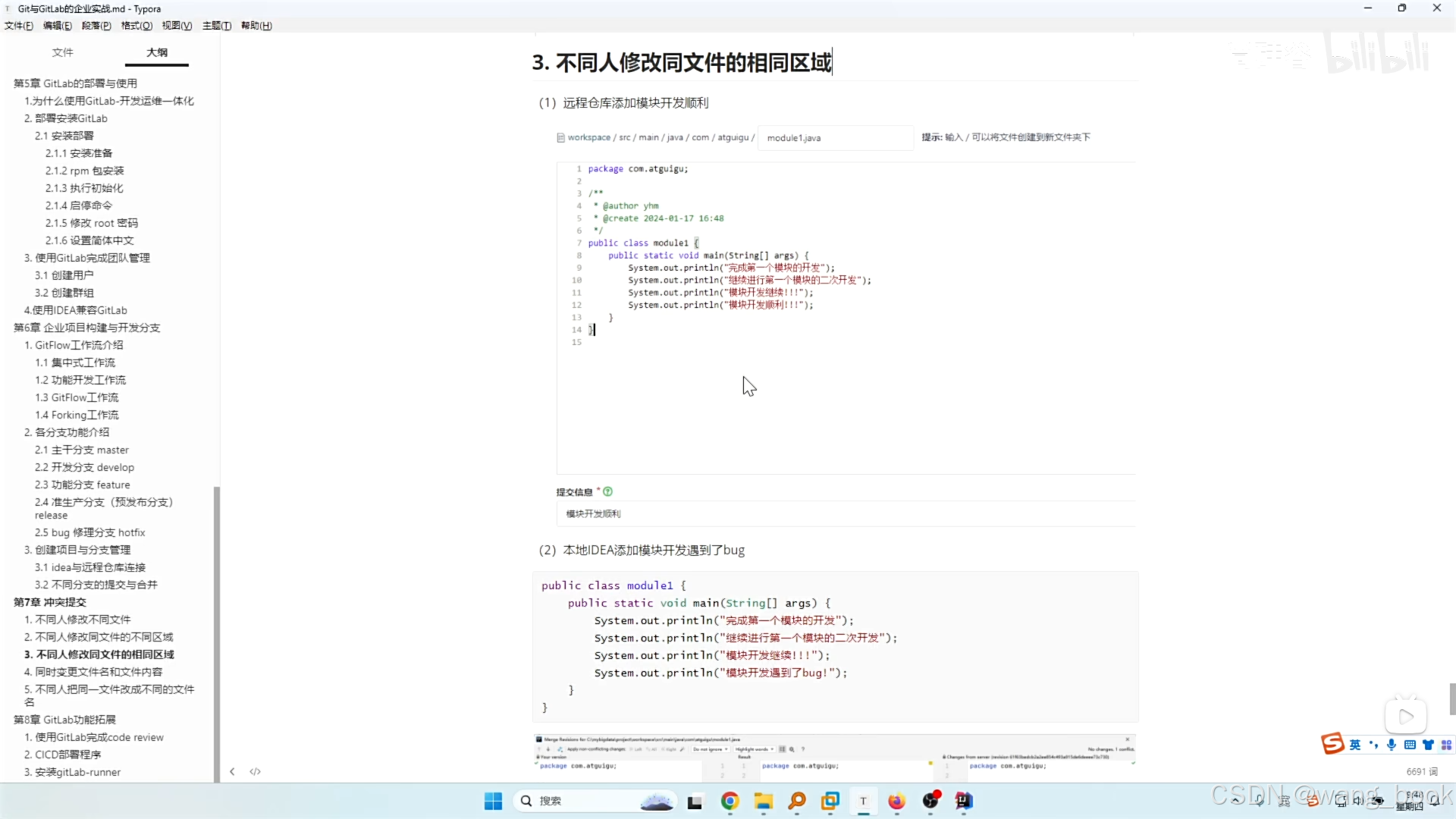Screen dimensions: 1456x819
Task: Click on 3.不同人修改同文件的相同区域 outline item
Action: click(x=104, y=654)
